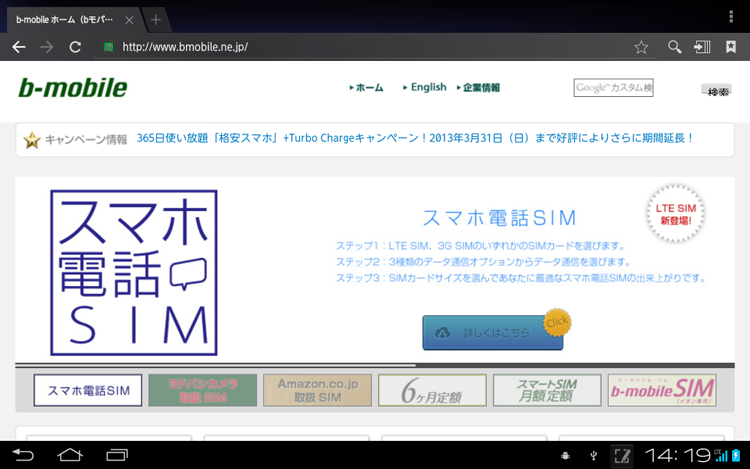This screenshot has height=469, width=750.
Task: Click the b-mobile logo
Action: pyautogui.click(x=73, y=87)
